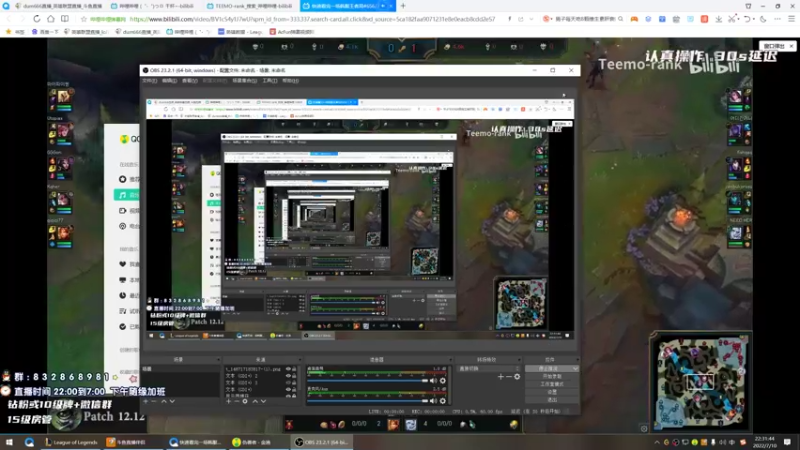The width and height of the screenshot is (800, 450).
Task: Open Windows notification center icon
Action: pos(788,442)
